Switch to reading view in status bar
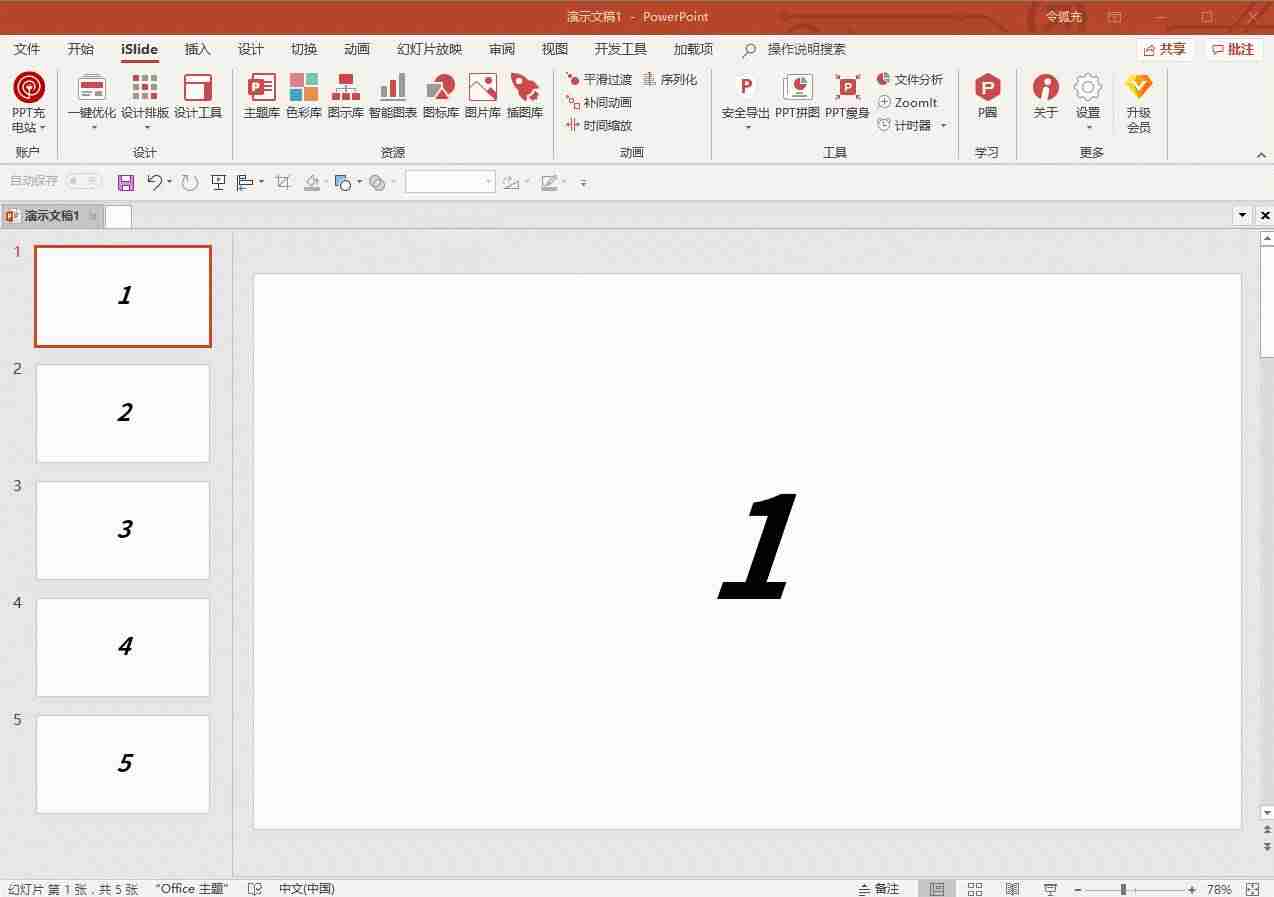 coord(1012,889)
